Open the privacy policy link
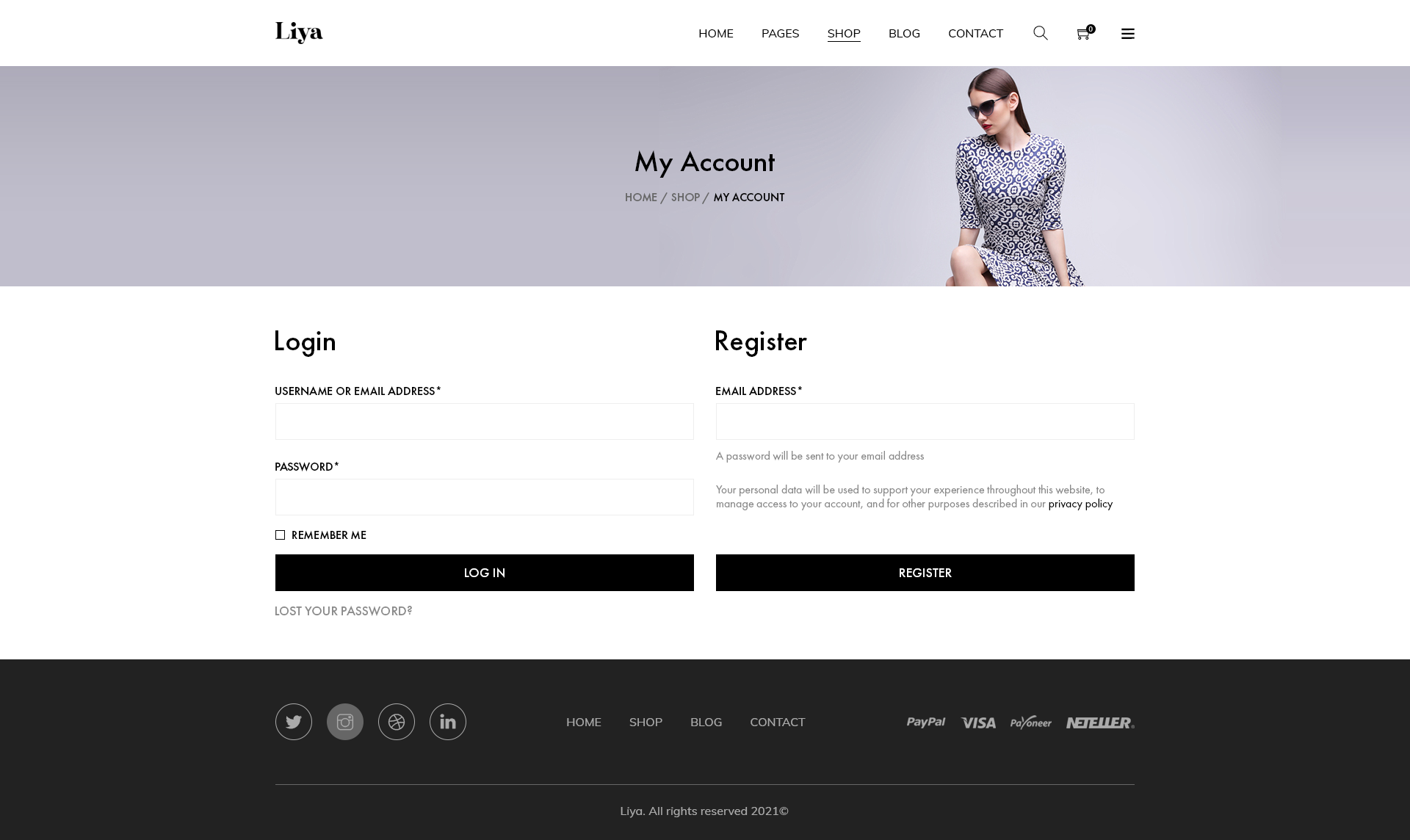This screenshot has height=840, width=1410. pos(1080,504)
